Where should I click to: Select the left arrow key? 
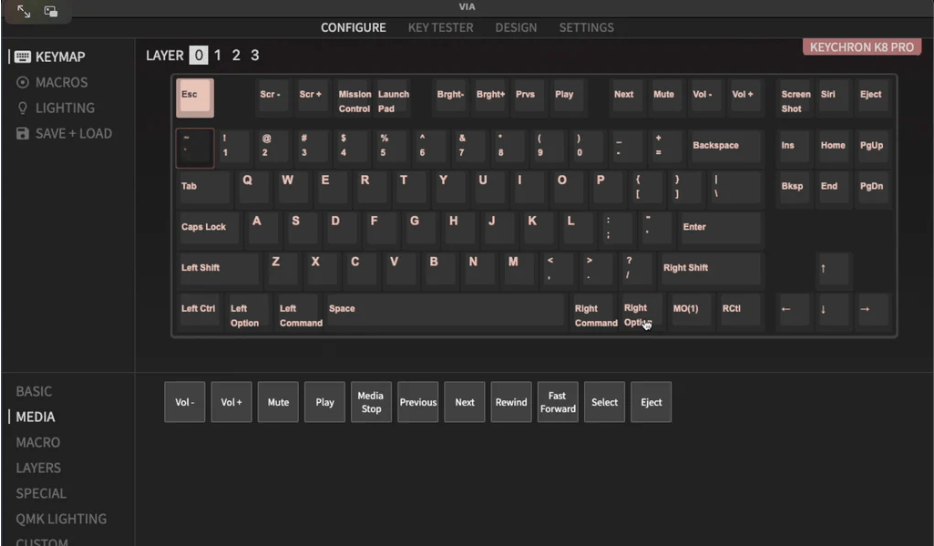point(793,310)
